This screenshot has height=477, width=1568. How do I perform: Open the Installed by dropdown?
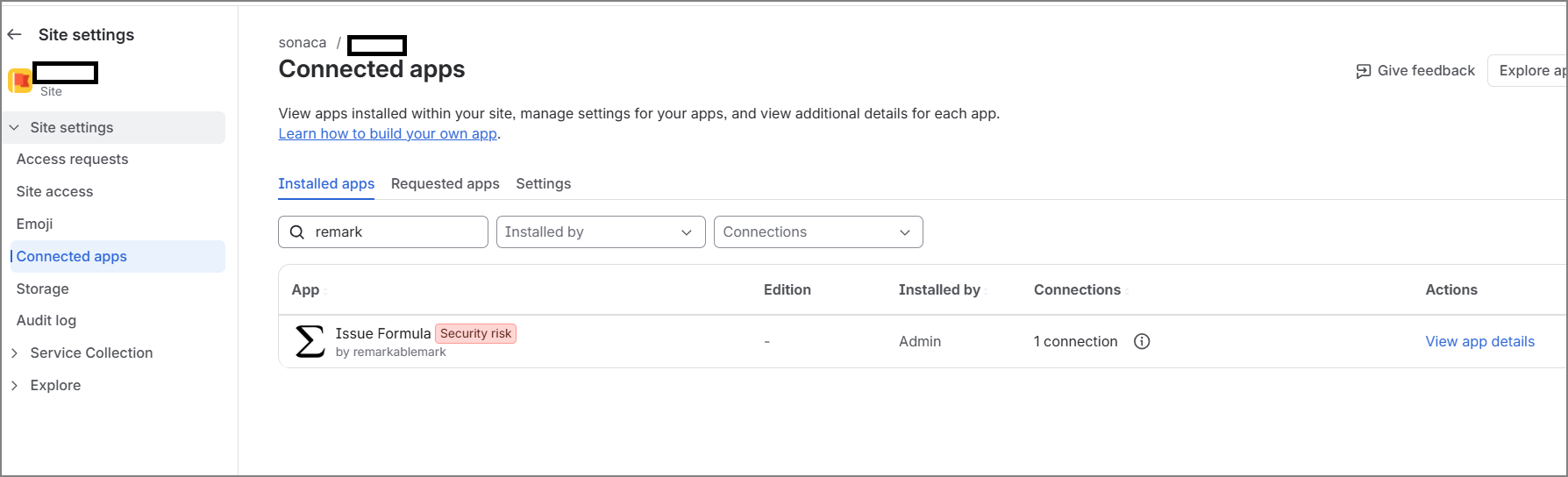click(601, 232)
